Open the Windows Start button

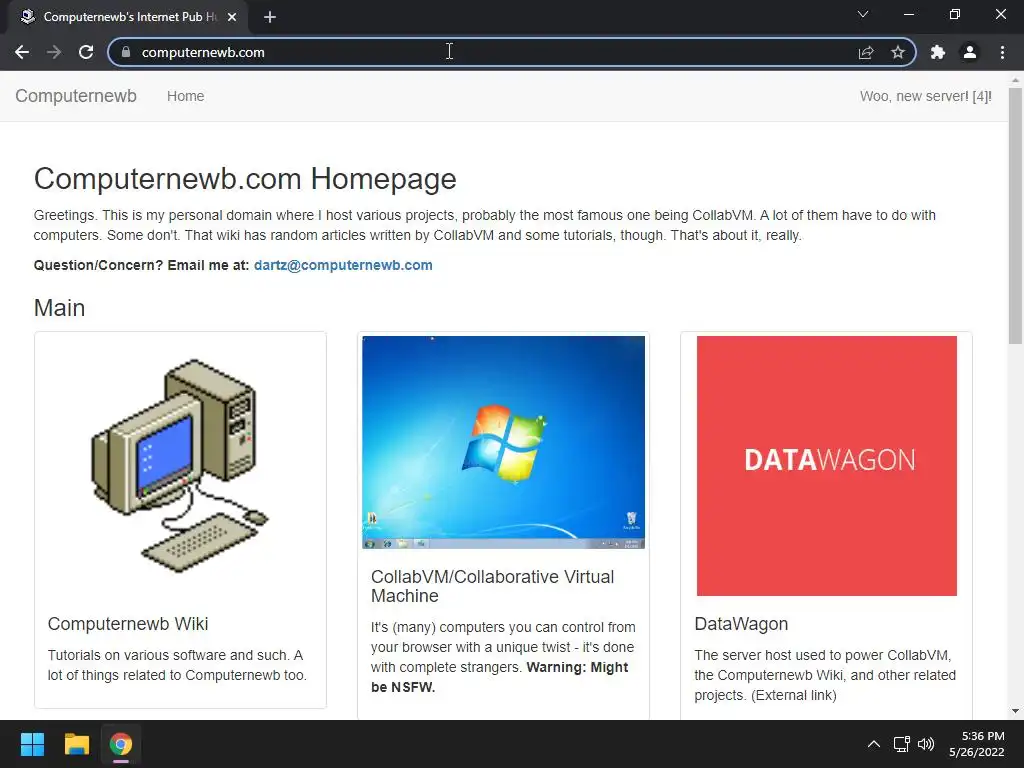(x=32, y=744)
